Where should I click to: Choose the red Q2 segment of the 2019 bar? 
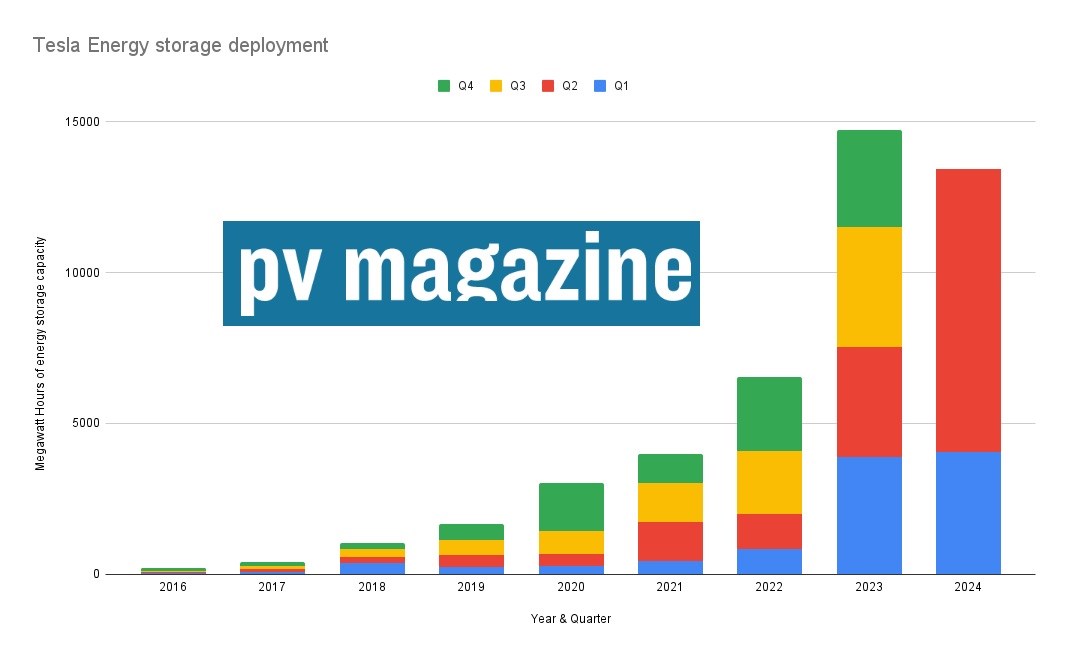471,562
